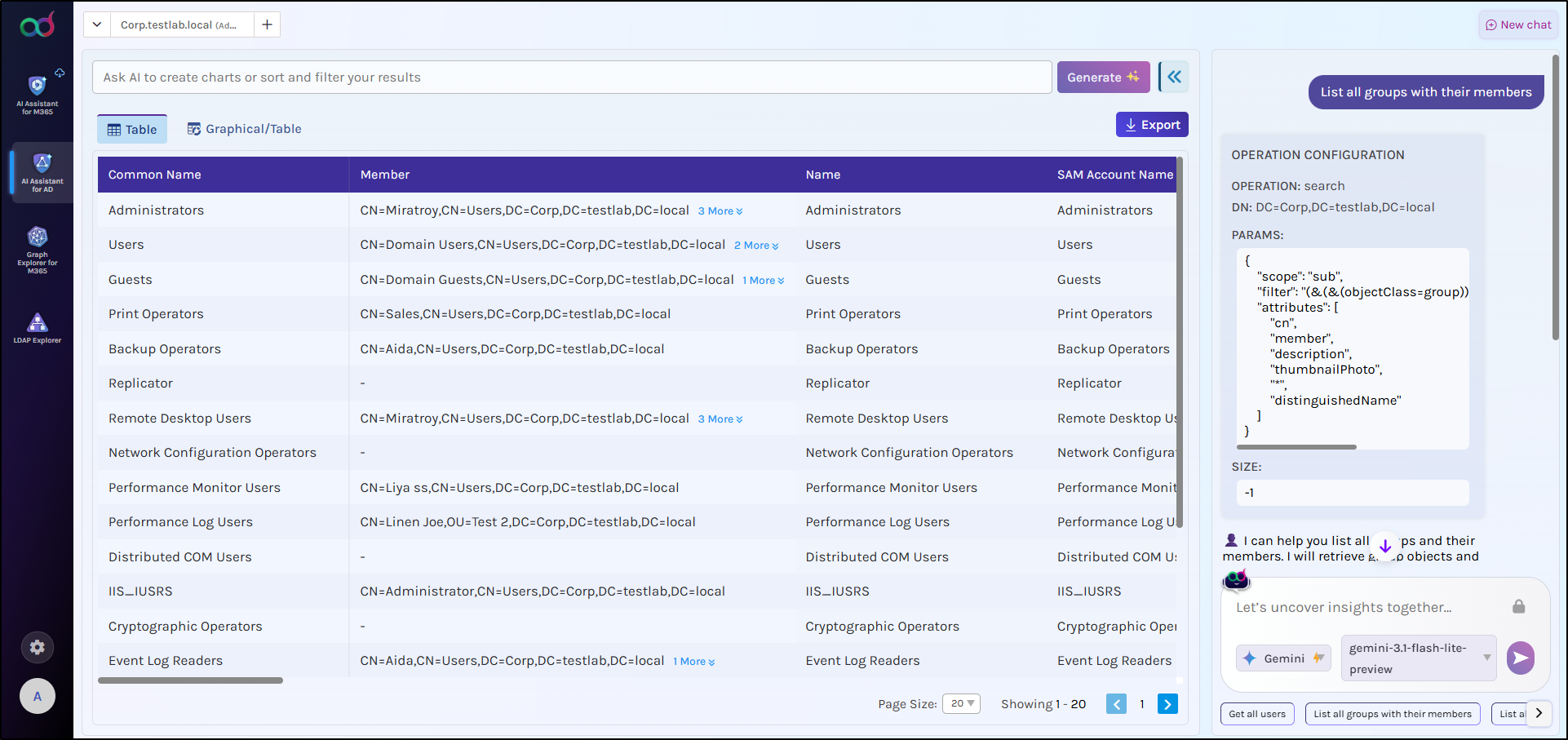Click CN=Linen Joe member cell
The width and height of the screenshot is (1568, 740).
click(527, 522)
